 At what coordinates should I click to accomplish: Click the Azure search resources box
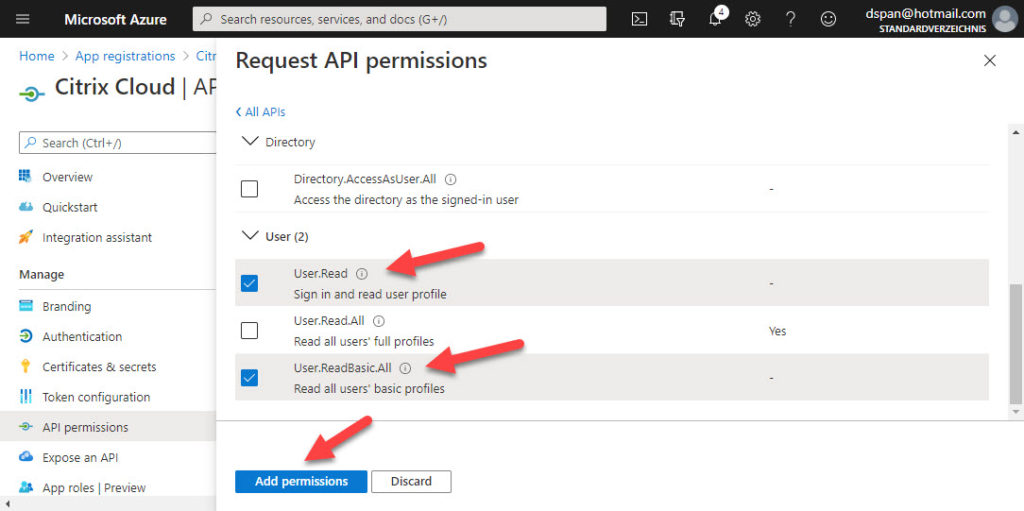tap(399, 19)
